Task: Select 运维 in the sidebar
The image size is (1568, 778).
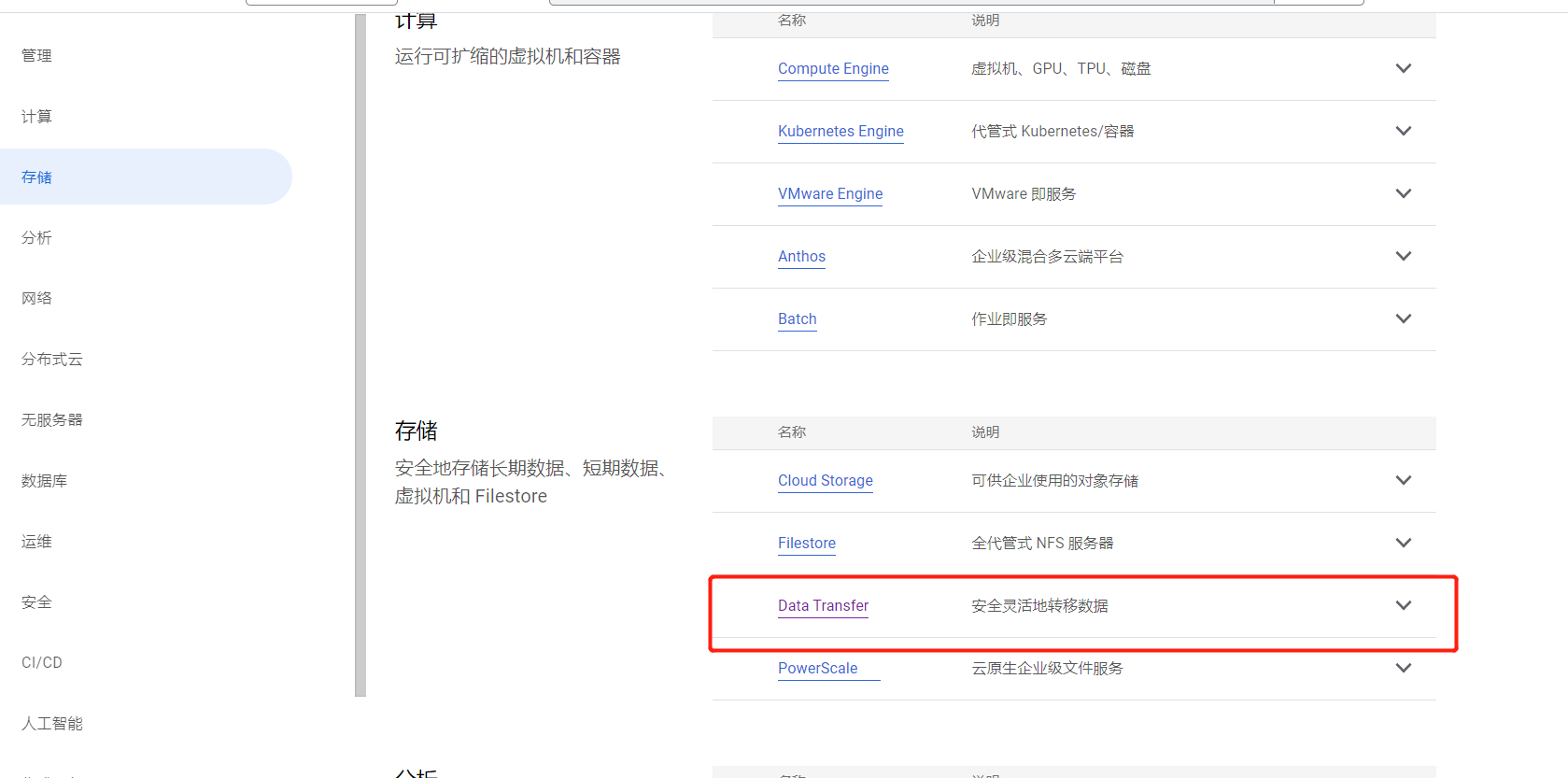Action: tap(36, 541)
